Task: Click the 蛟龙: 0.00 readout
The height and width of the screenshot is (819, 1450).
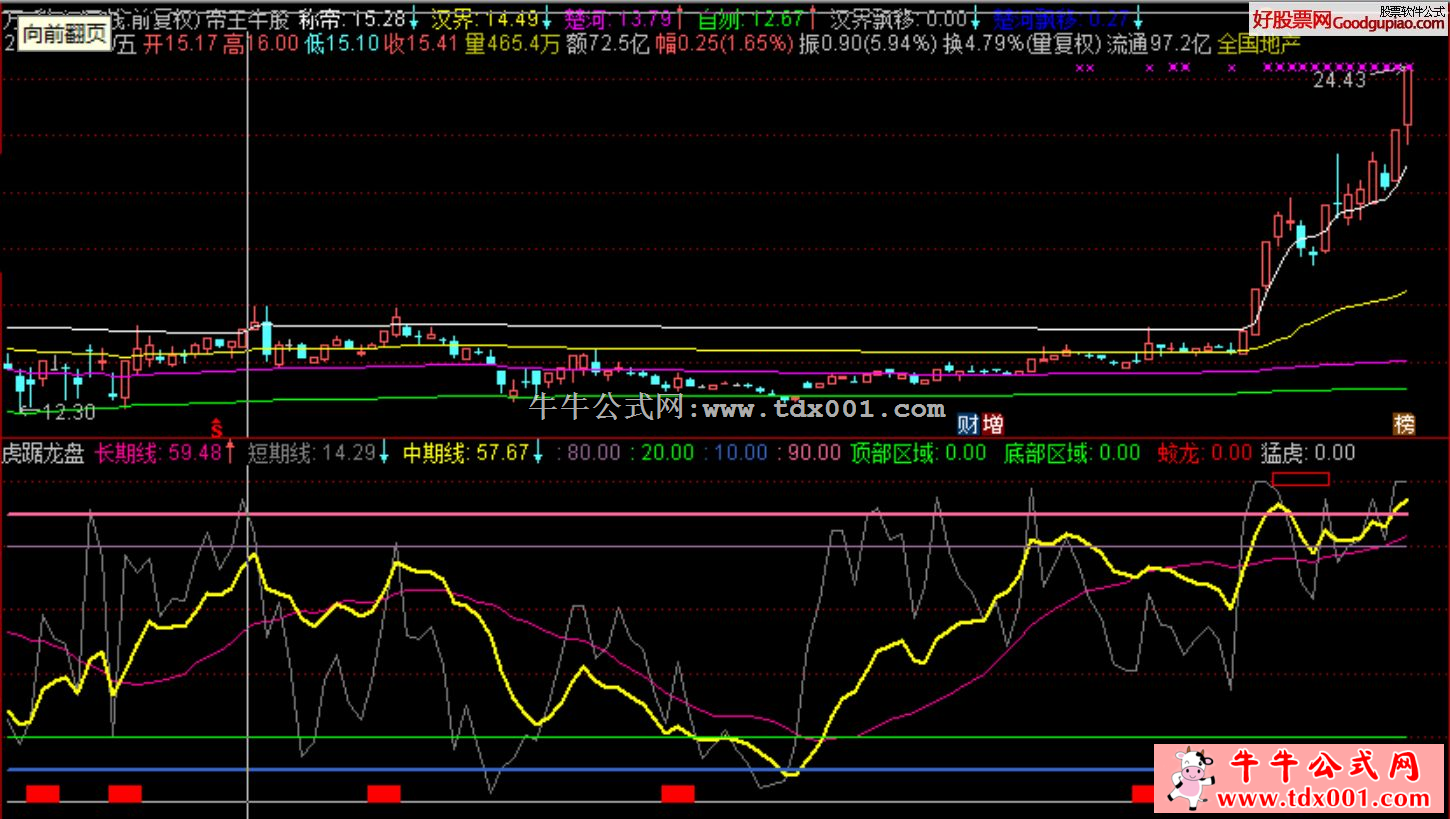Action: coord(1204,453)
